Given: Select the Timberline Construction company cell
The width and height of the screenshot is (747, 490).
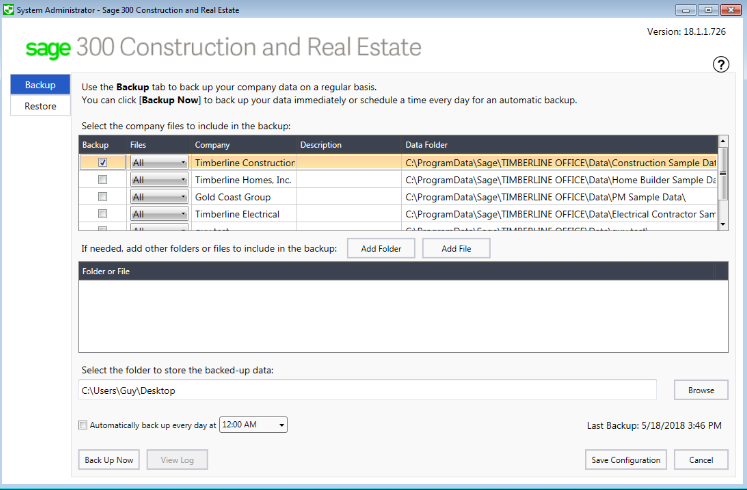Looking at the screenshot, I should click(x=244, y=163).
